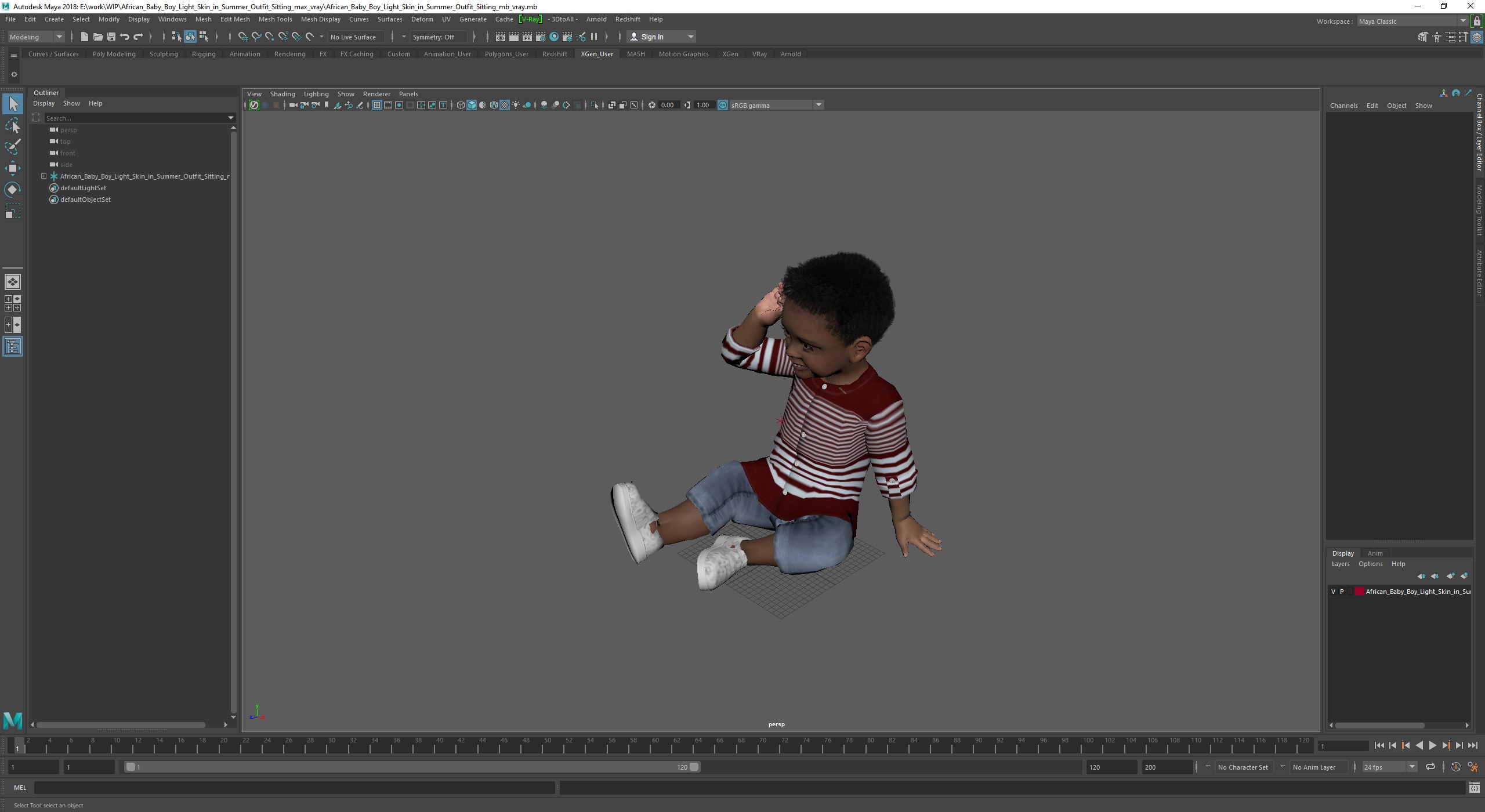The width and height of the screenshot is (1485, 812).
Task: Open the sRGB gamma view transform dropdown
Action: coord(777,105)
